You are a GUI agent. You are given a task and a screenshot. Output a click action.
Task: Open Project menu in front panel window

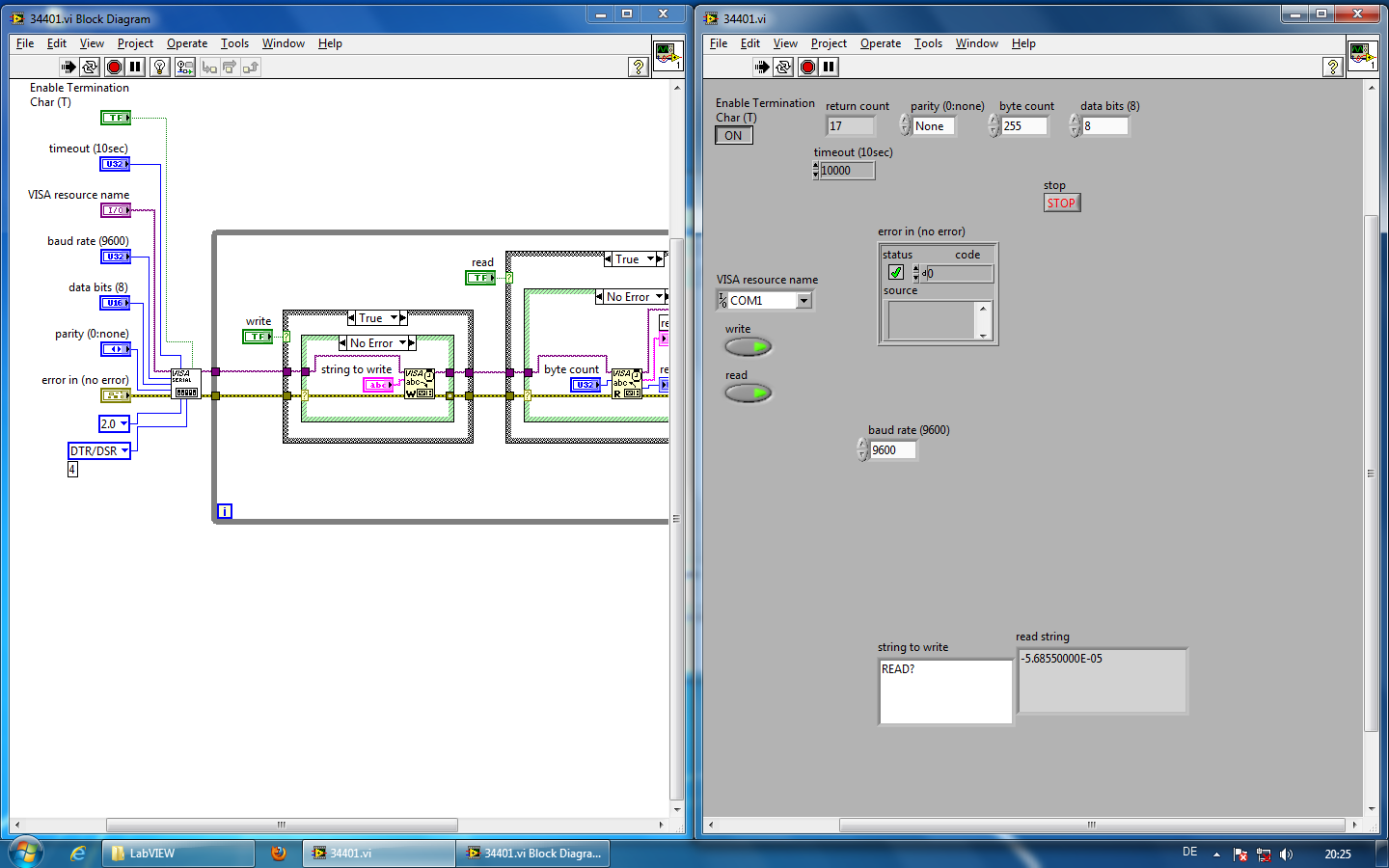click(829, 43)
